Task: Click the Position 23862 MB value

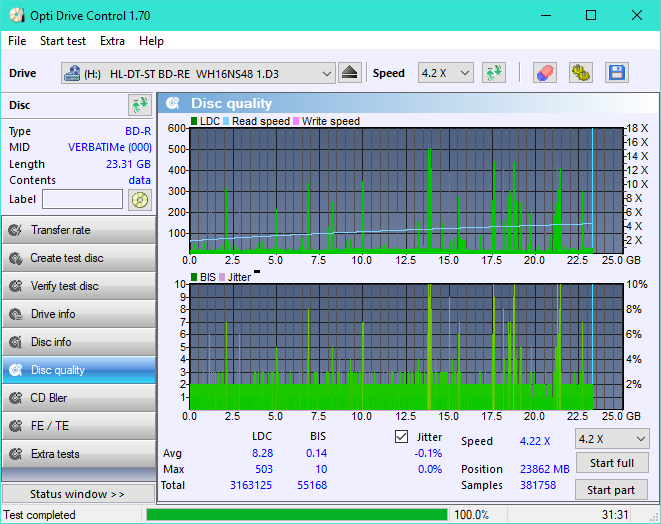Action: click(545, 469)
